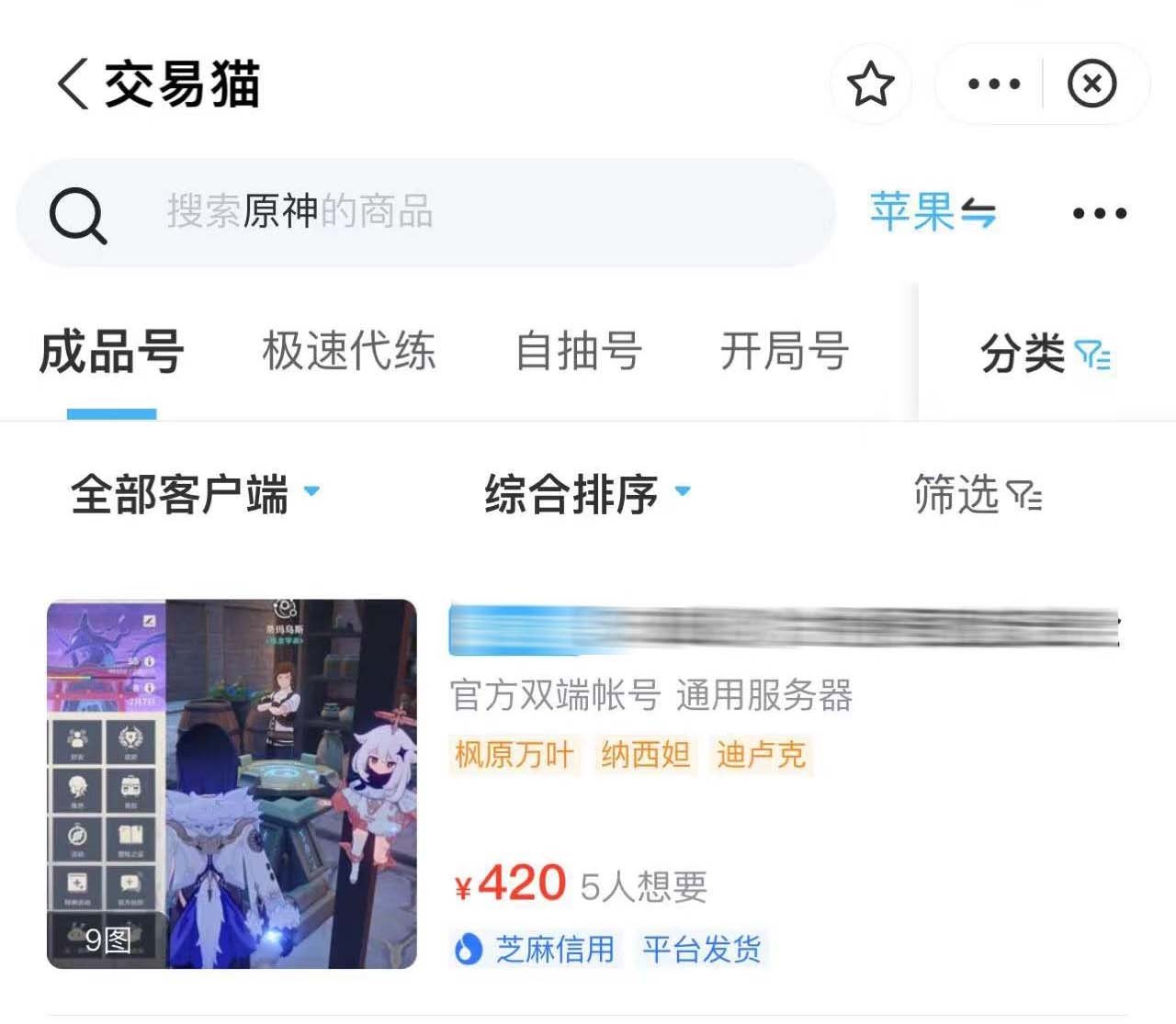Click the 纳西妲 tag
This screenshot has height=1024, width=1176.
coord(646,755)
